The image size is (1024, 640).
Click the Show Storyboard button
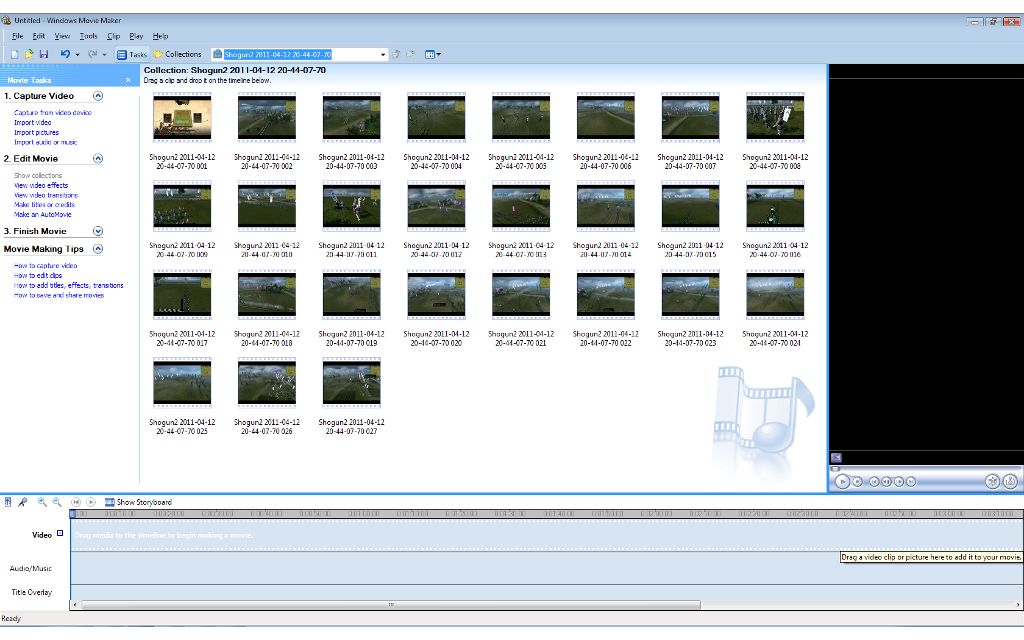coord(138,502)
